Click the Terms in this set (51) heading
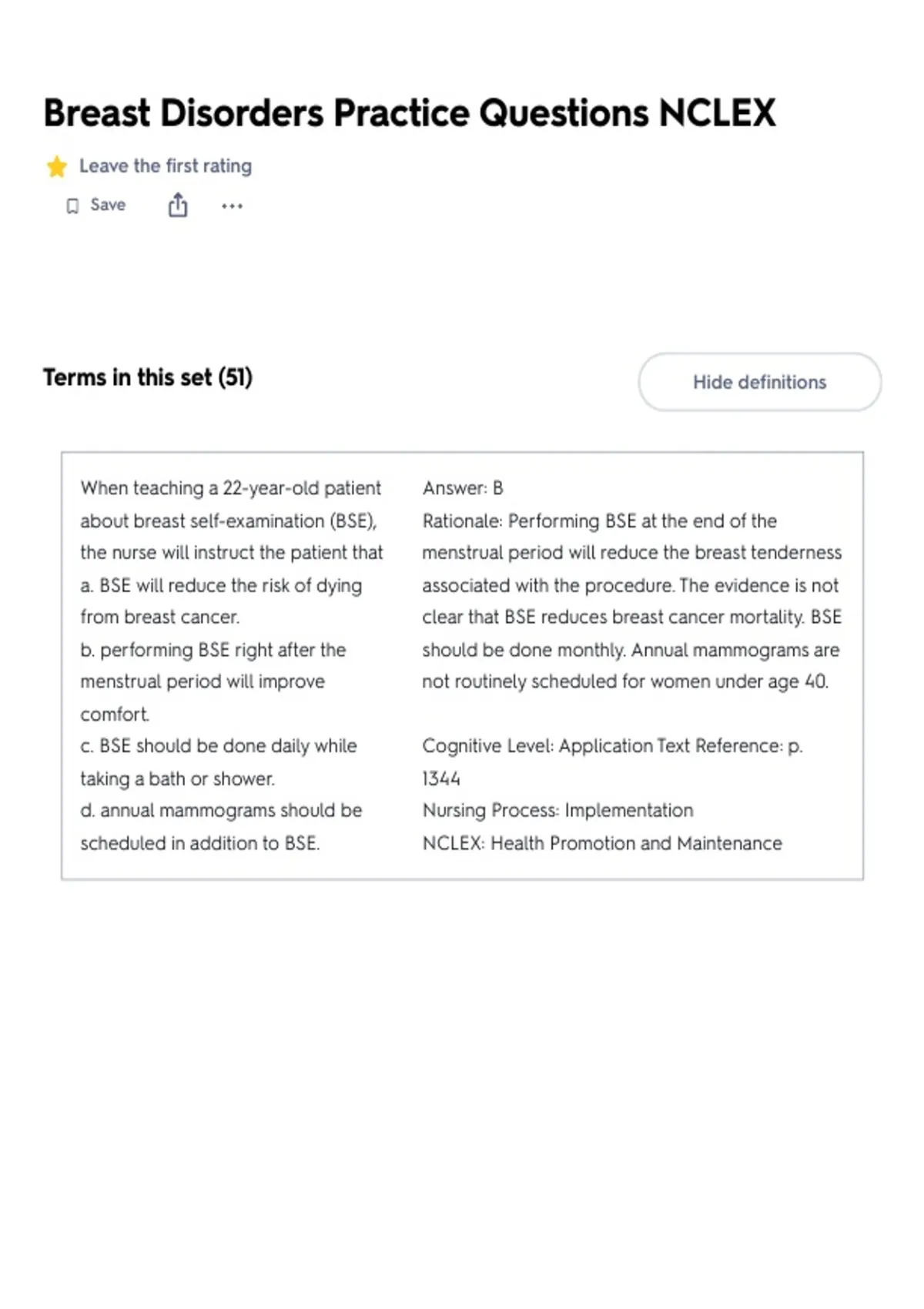Viewport: 924px width, 1309px height. click(x=148, y=377)
